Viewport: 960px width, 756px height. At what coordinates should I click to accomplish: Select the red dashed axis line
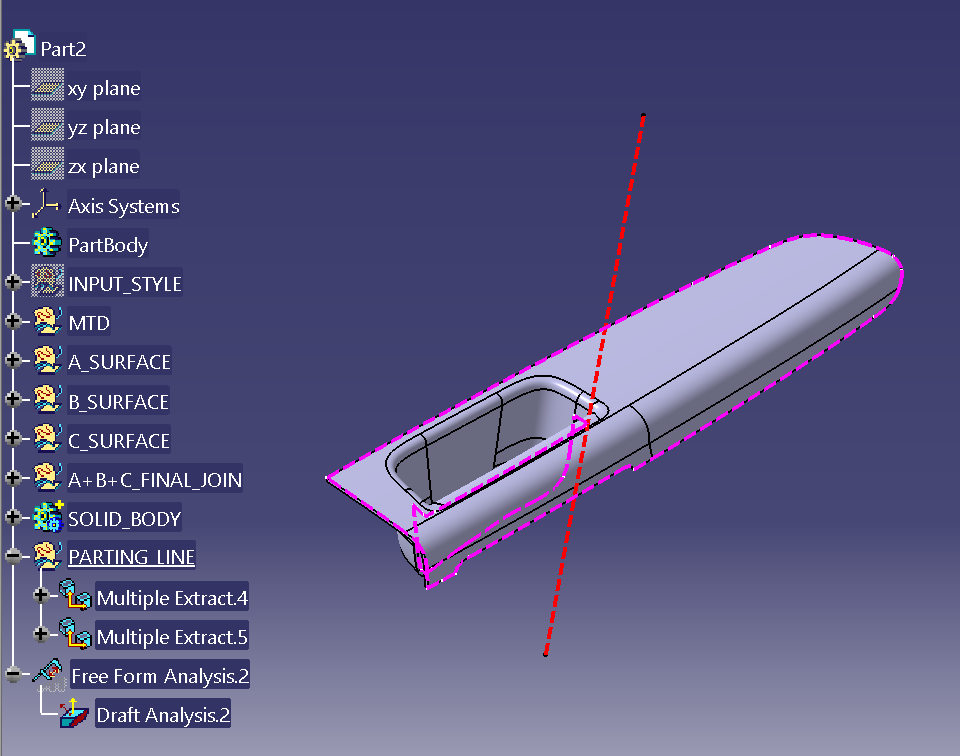[624, 226]
